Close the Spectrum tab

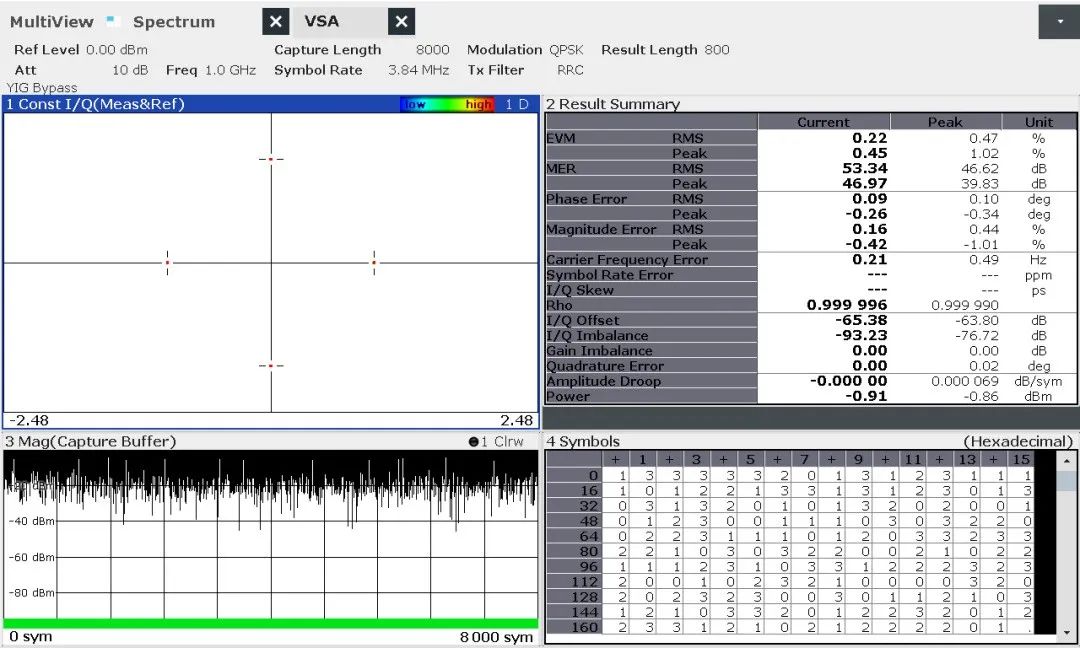click(276, 22)
